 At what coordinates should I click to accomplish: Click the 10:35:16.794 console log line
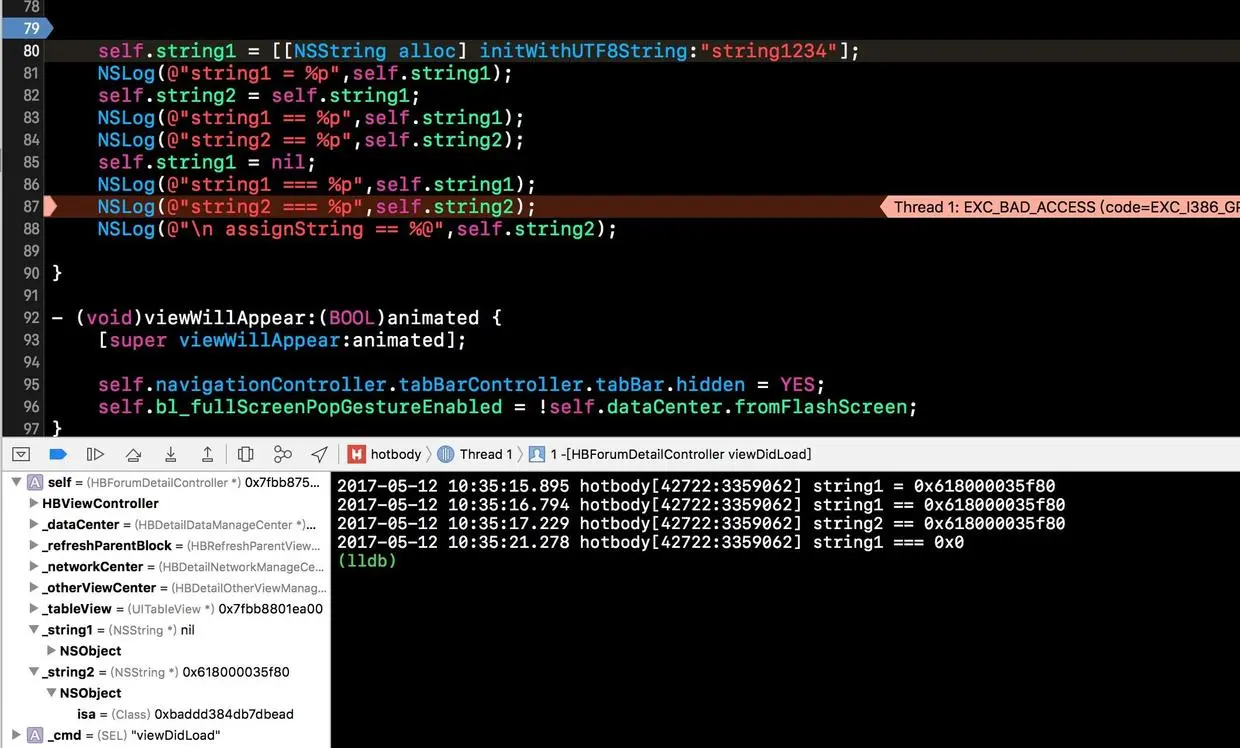pyautogui.click(x=701, y=505)
